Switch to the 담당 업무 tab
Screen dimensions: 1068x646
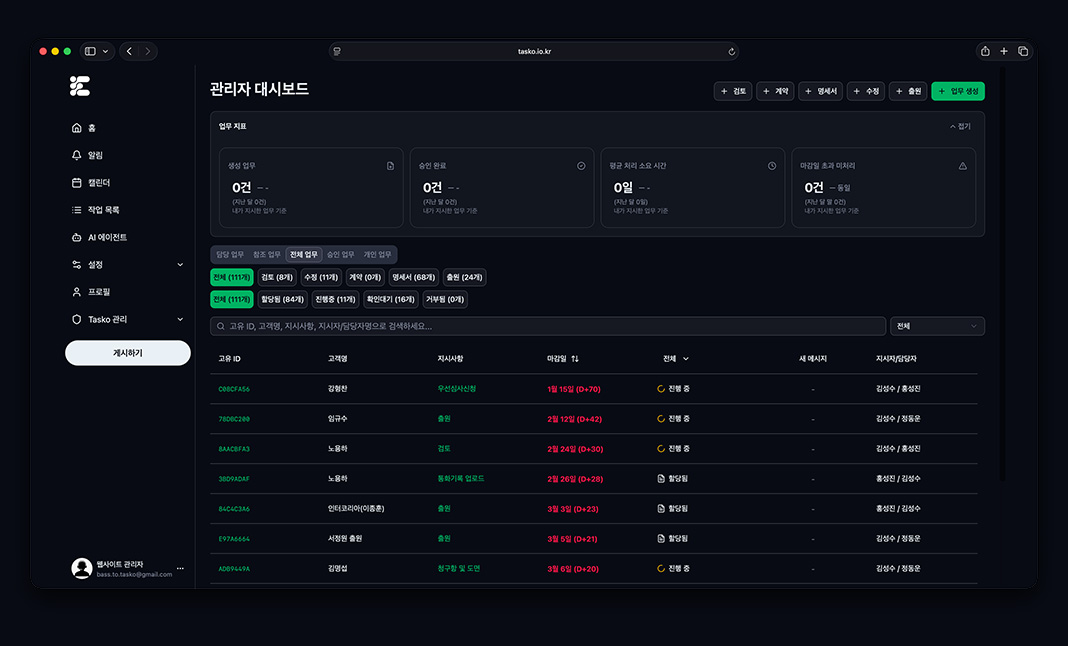click(x=230, y=254)
